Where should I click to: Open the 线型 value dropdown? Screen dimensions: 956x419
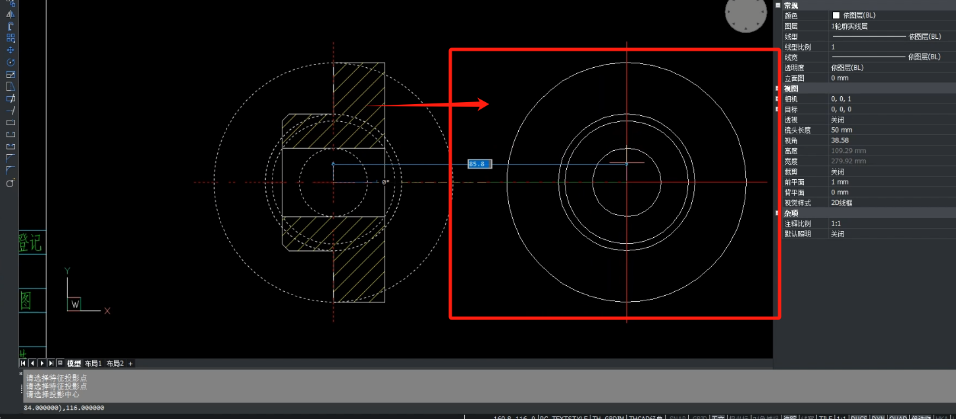tap(892, 36)
